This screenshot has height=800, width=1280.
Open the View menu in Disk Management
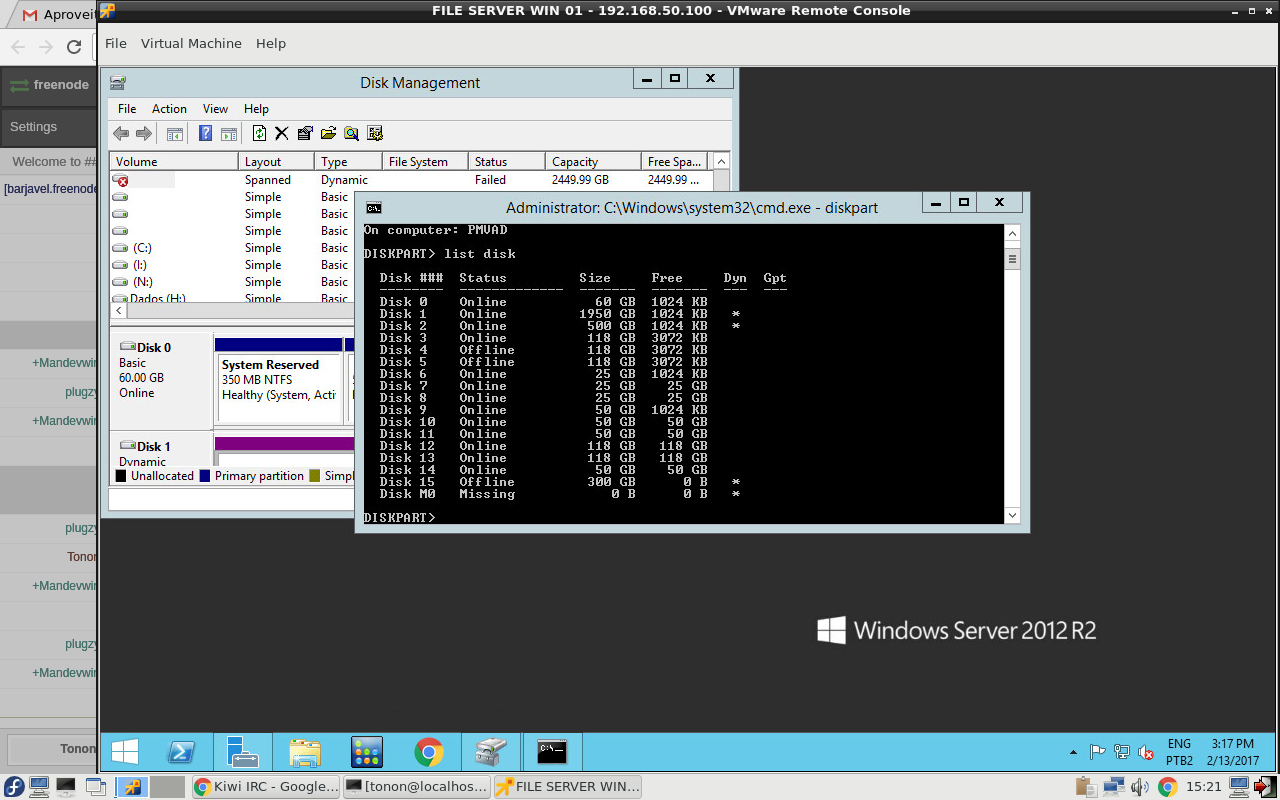[215, 109]
